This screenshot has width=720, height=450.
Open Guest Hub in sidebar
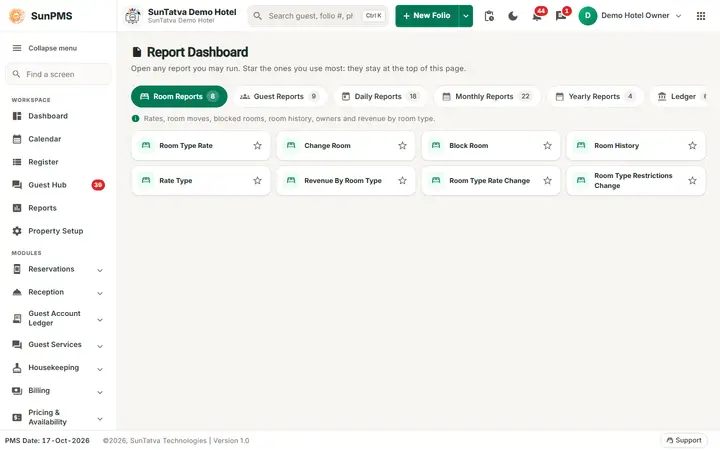58,185
